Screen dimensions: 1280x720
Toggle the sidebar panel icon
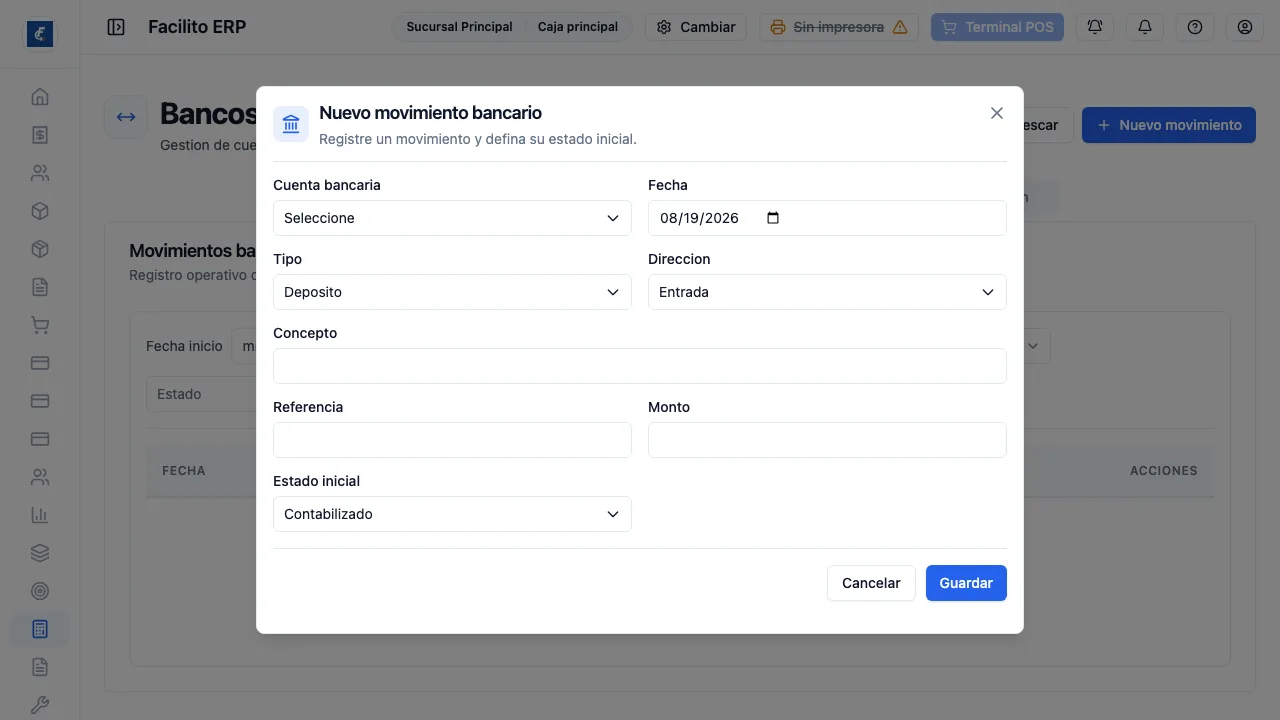point(116,27)
